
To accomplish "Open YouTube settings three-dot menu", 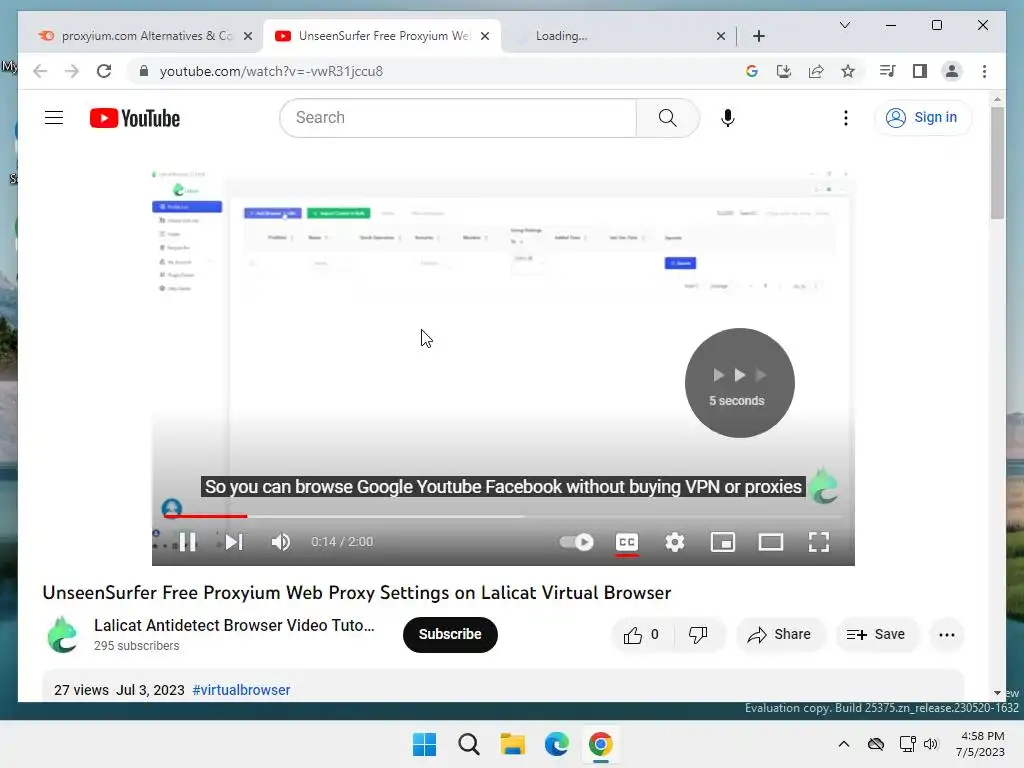I will 846,118.
